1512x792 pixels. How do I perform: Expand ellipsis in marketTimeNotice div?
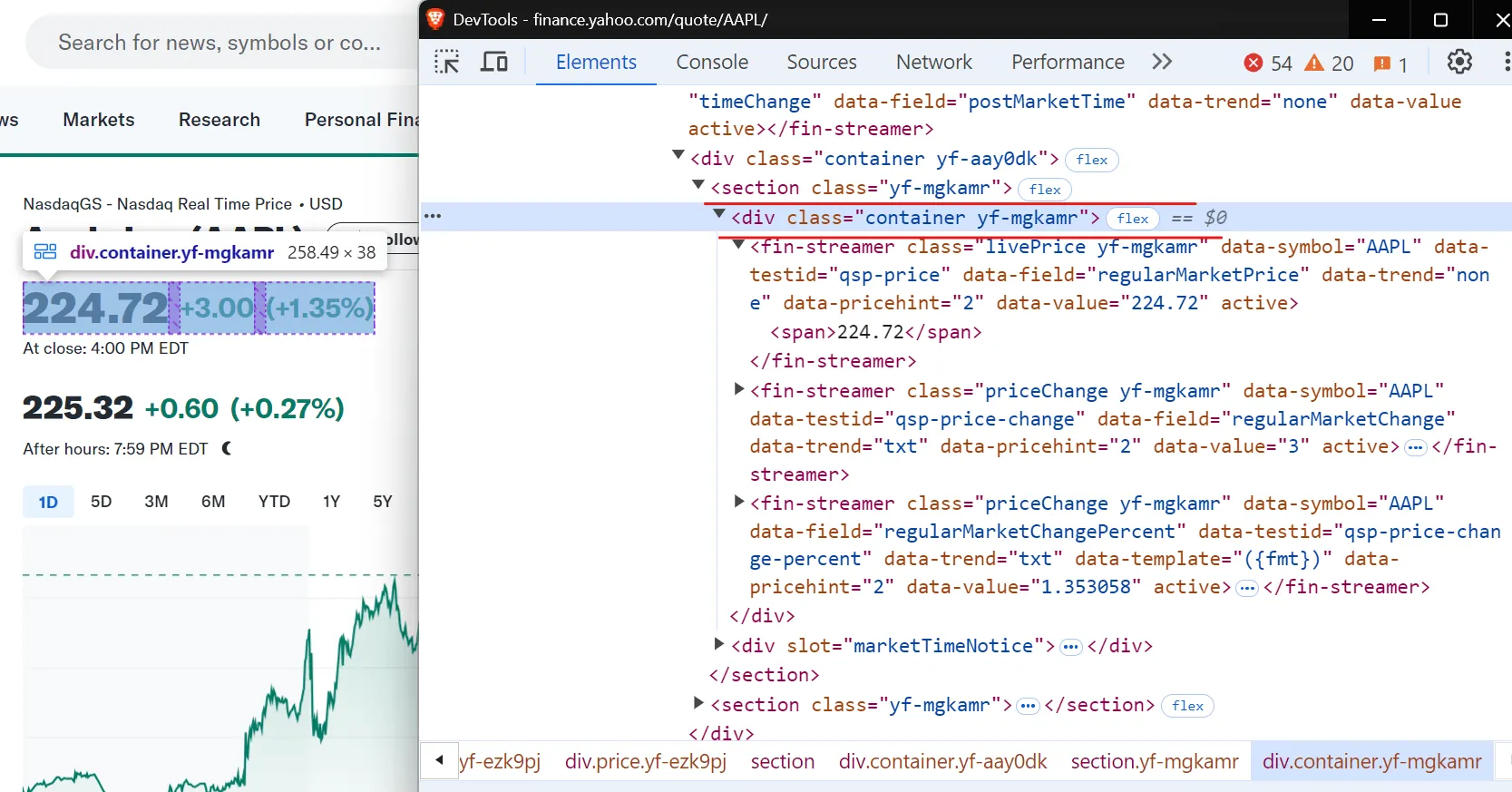(x=1071, y=647)
